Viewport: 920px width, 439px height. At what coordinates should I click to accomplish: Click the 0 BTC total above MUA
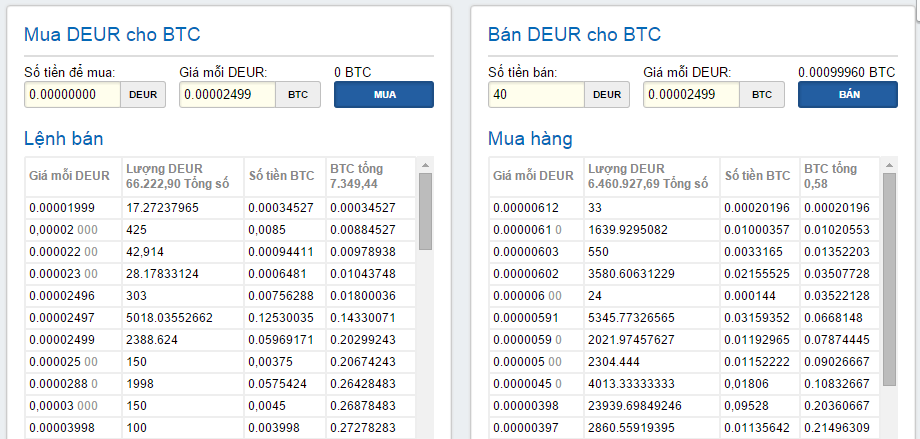pyautogui.click(x=352, y=72)
